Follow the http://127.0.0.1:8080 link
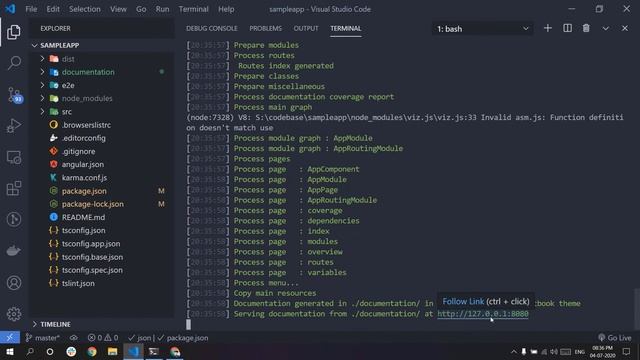The height and width of the screenshot is (360, 640). coord(483,314)
